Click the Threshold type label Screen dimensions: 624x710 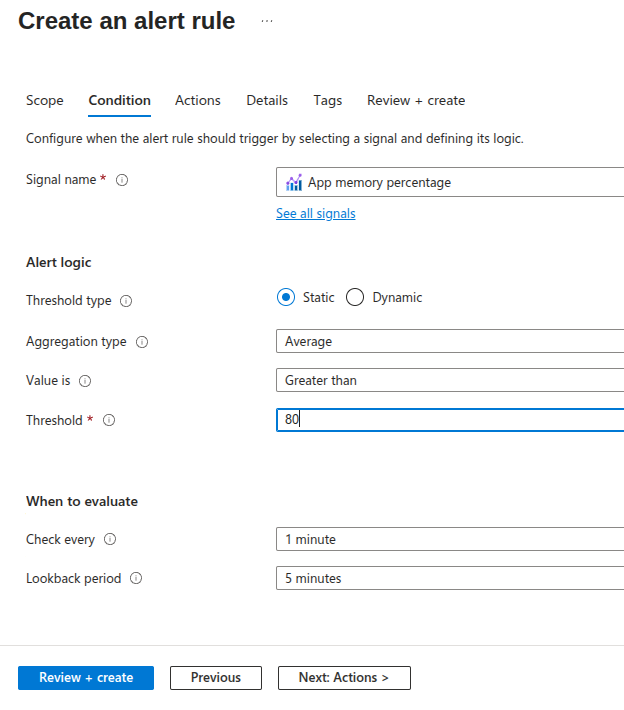[x=69, y=301]
